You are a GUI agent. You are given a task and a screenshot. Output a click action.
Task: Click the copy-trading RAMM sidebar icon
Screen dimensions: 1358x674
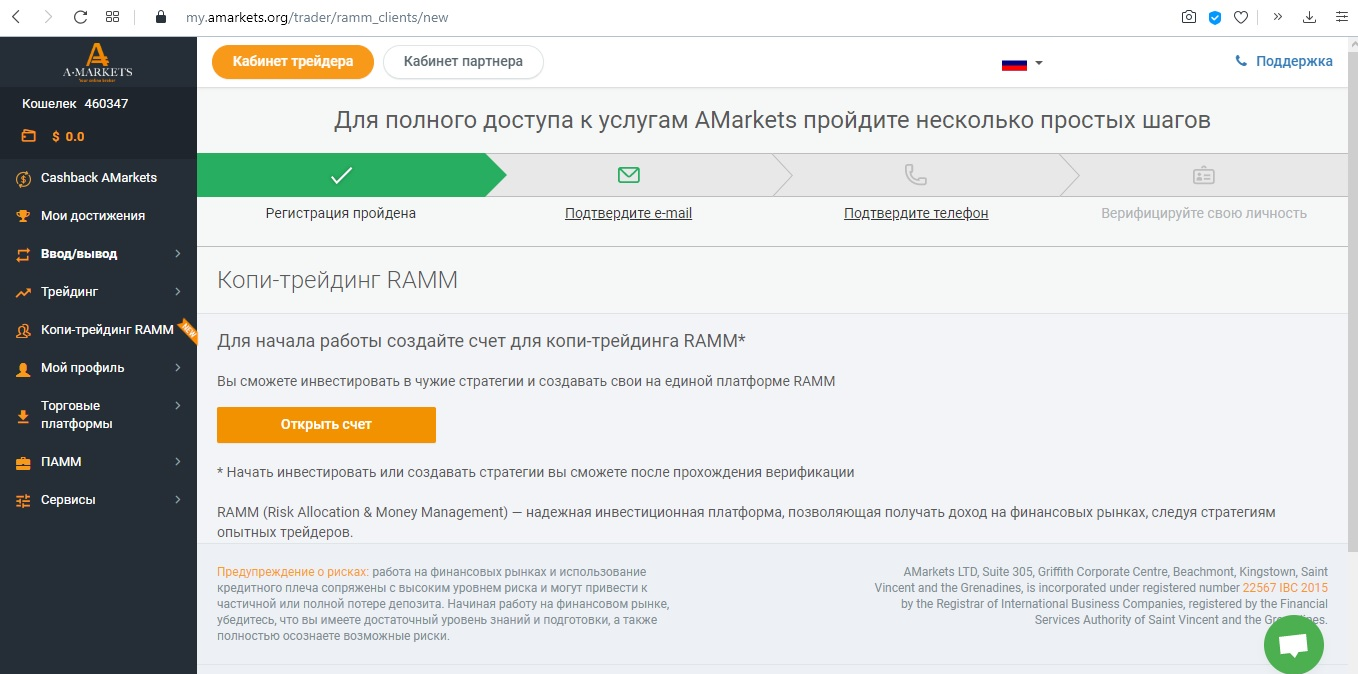(24, 330)
